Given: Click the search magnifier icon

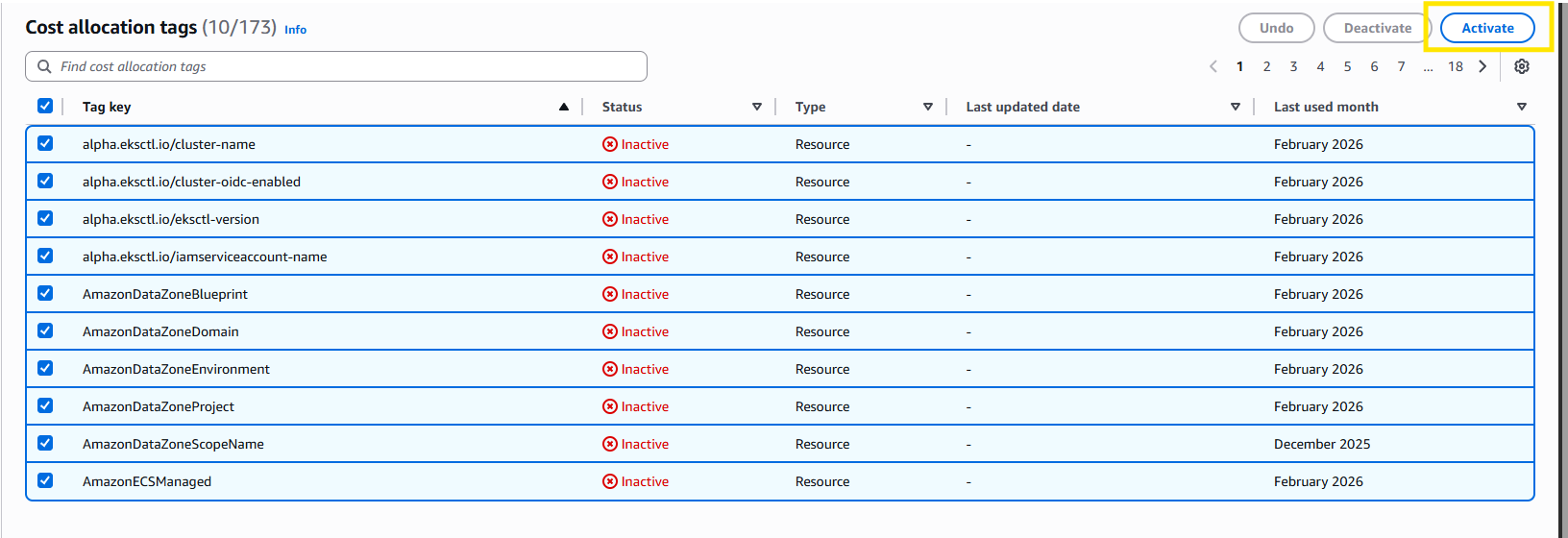Looking at the screenshot, I should point(44,66).
